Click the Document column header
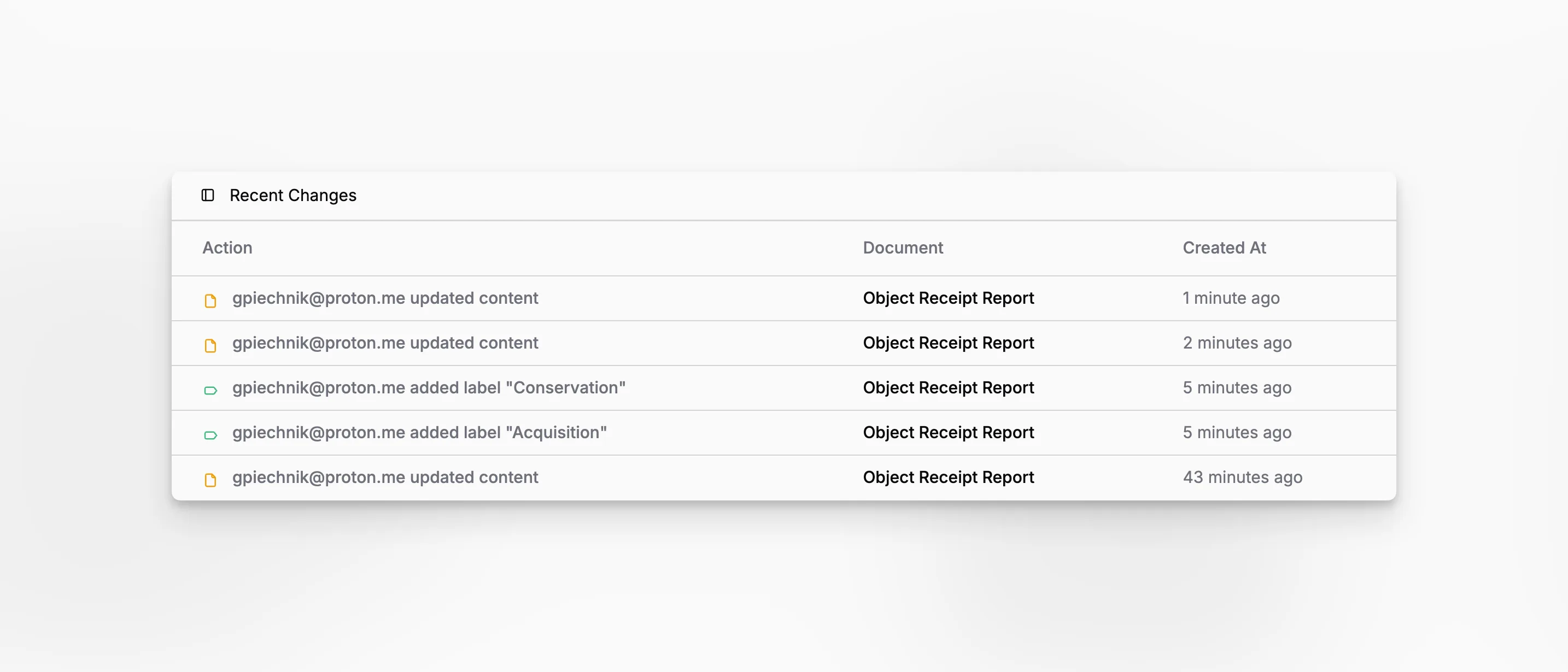 point(903,247)
